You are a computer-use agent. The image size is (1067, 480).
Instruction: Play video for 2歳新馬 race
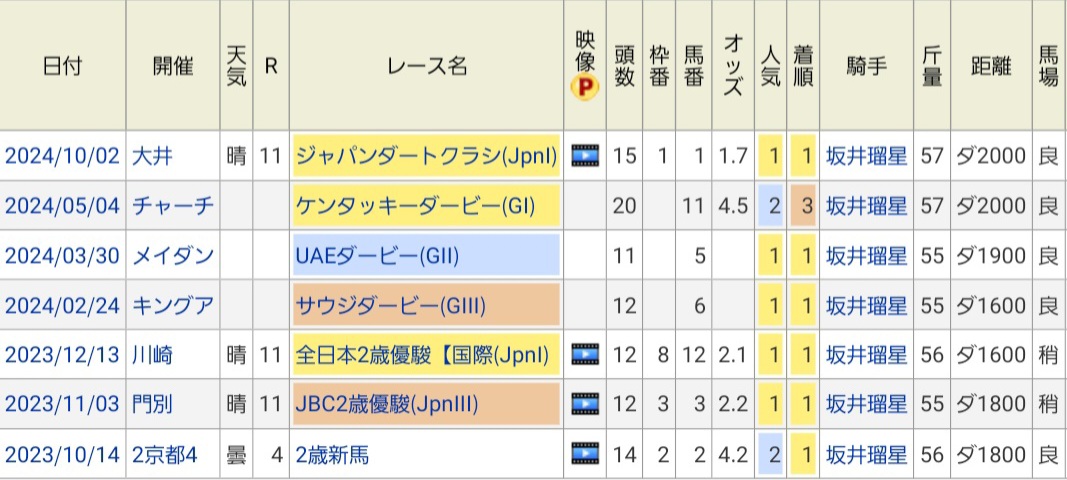pos(585,454)
